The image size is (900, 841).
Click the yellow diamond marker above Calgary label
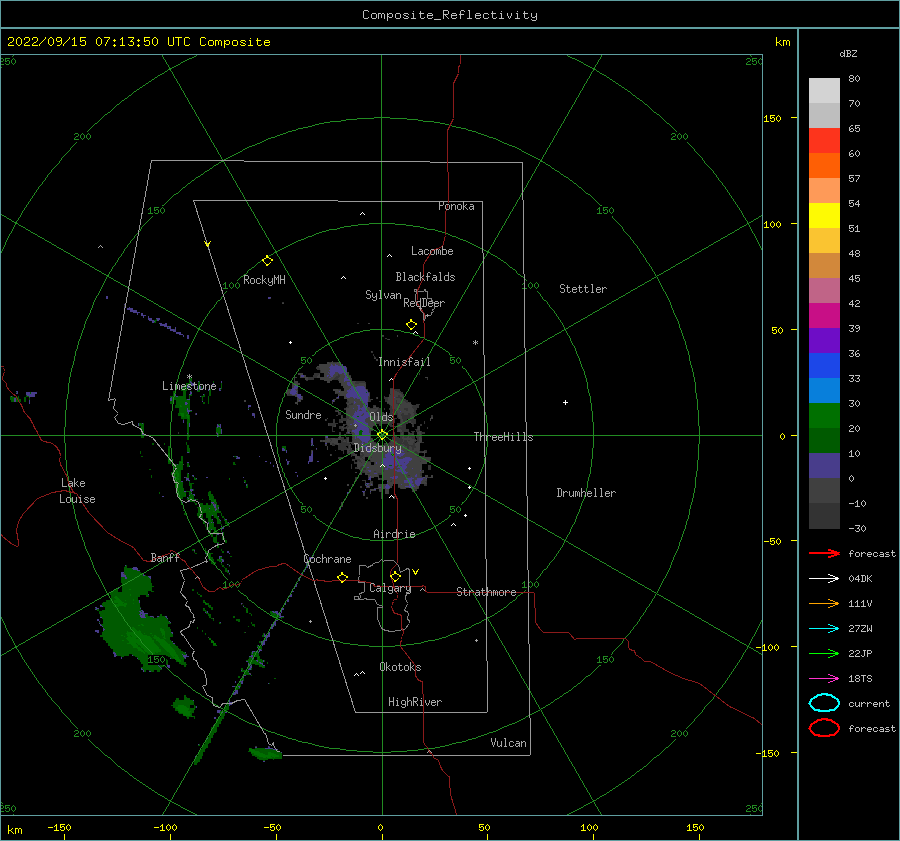(395, 576)
